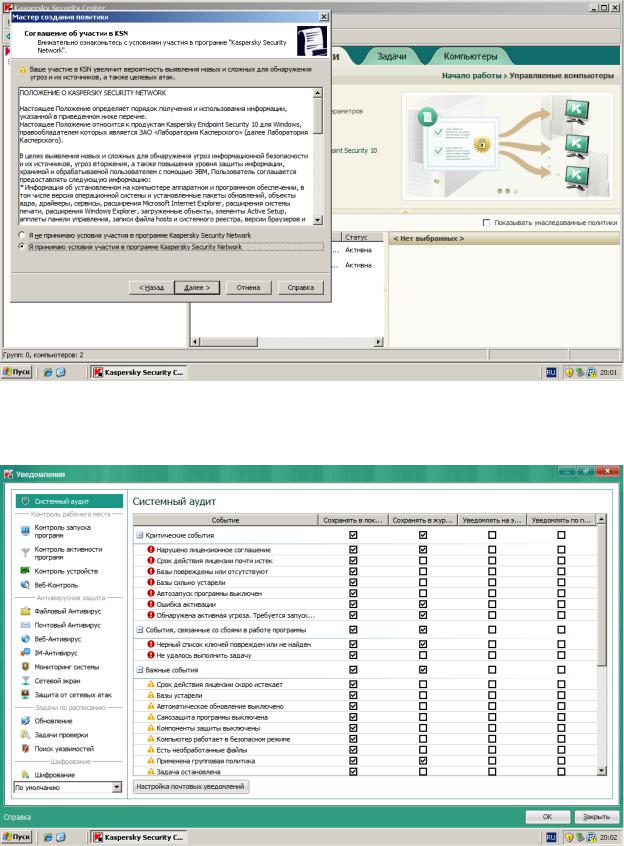Click the yellow shield tray icon near 20:02
Screen dimensions: 624x846
coord(568,837)
